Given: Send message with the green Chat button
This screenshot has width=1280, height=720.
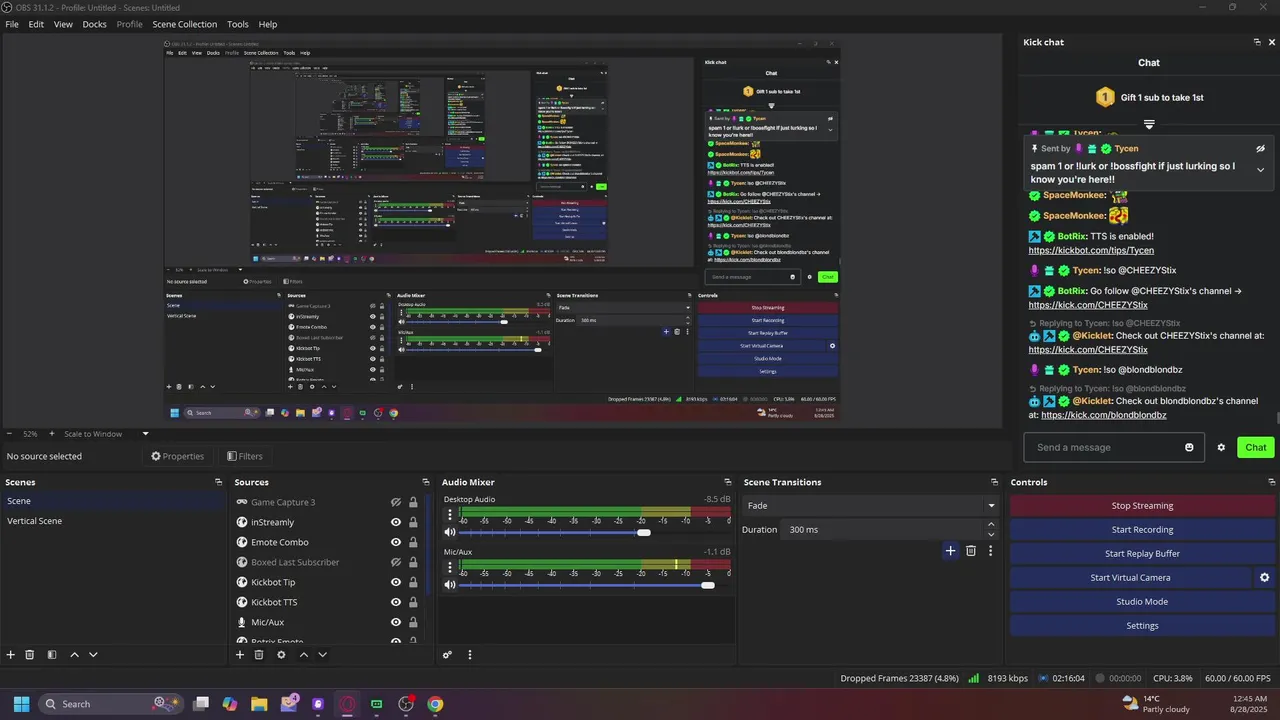Looking at the screenshot, I should pyautogui.click(x=1255, y=447).
